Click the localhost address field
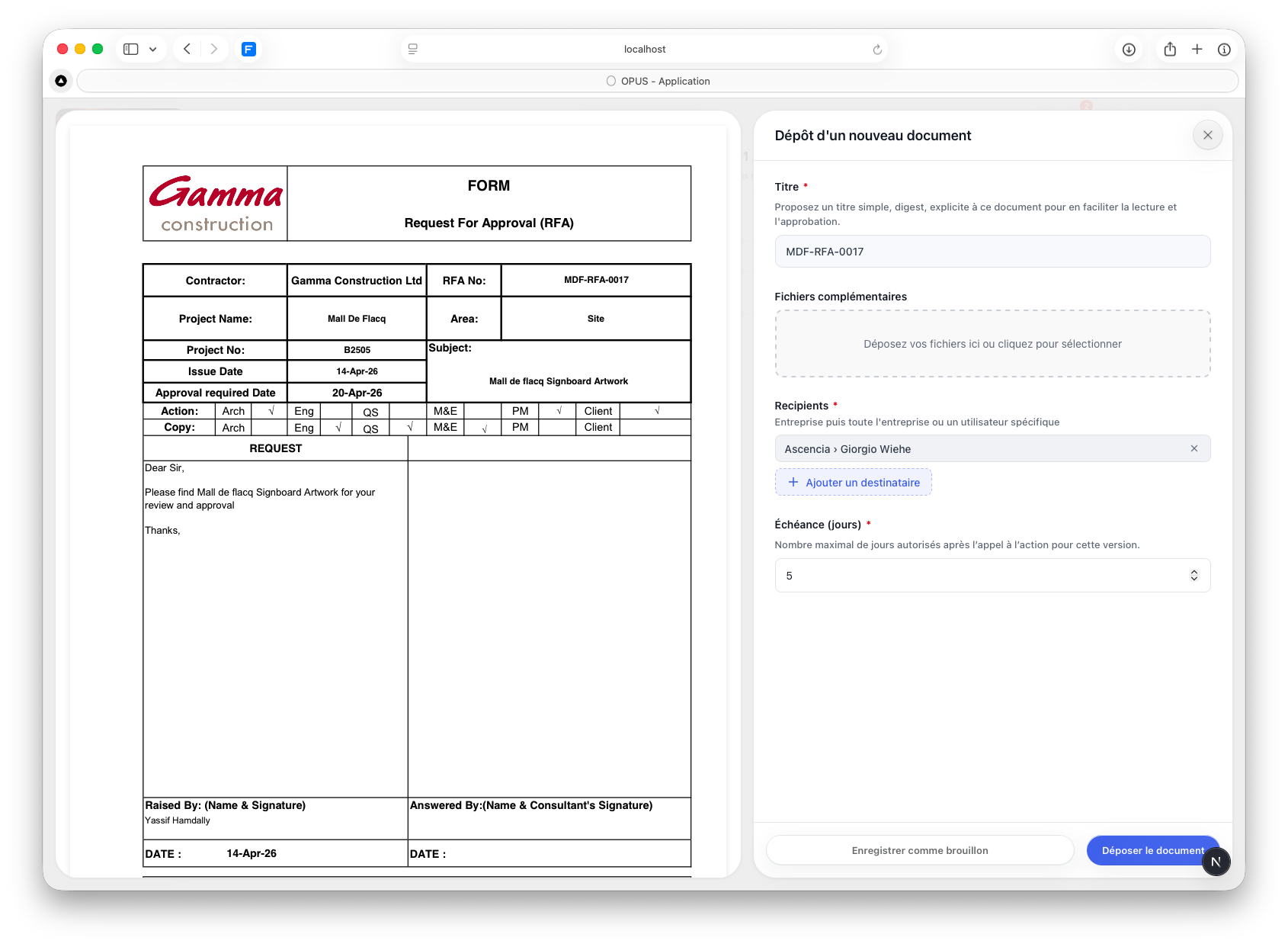The image size is (1288, 947). (x=644, y=49)
